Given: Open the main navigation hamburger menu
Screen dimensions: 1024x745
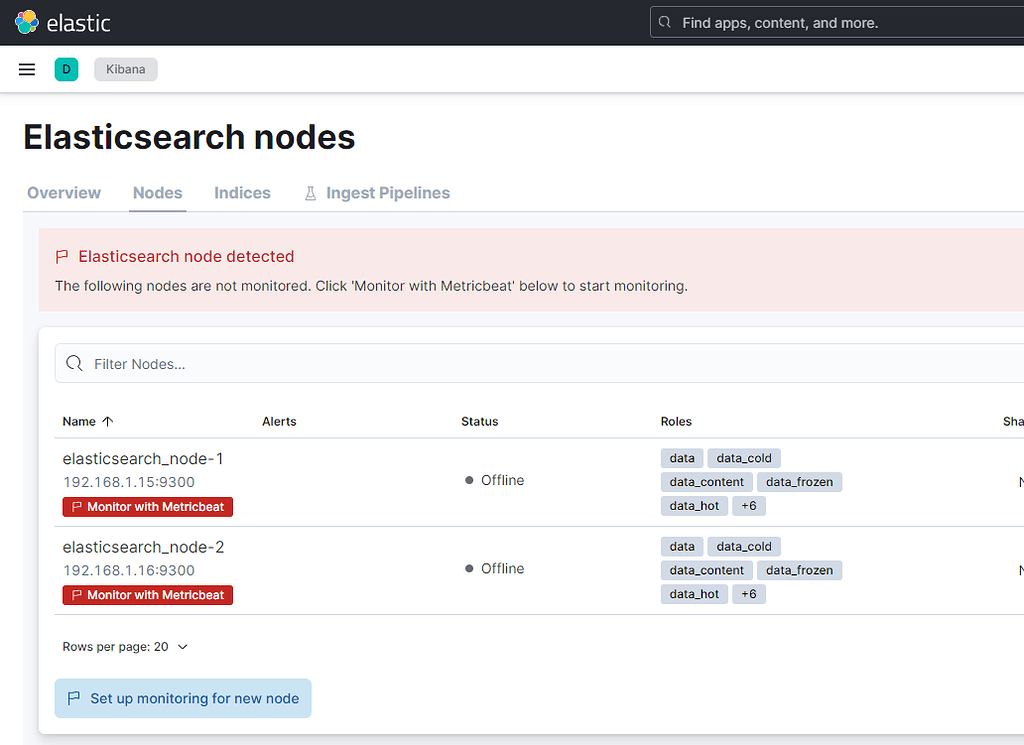Looking at the screenshot, I should (26, 69).
